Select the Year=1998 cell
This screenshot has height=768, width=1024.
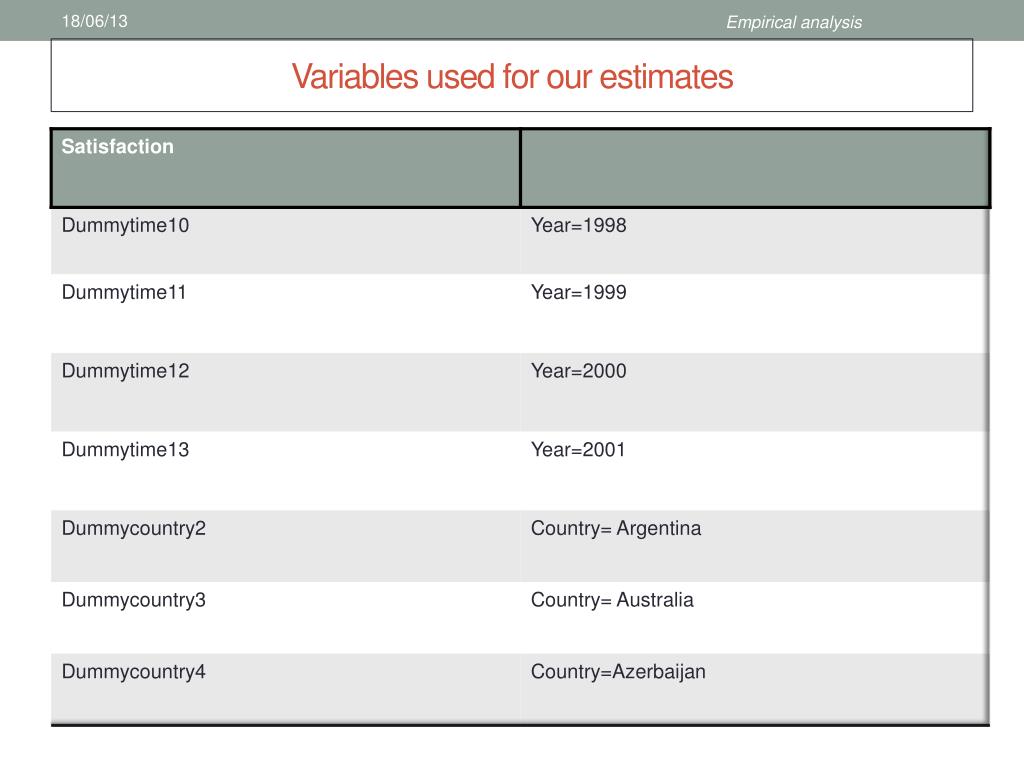pyautogui.click(x=755, y=241)
